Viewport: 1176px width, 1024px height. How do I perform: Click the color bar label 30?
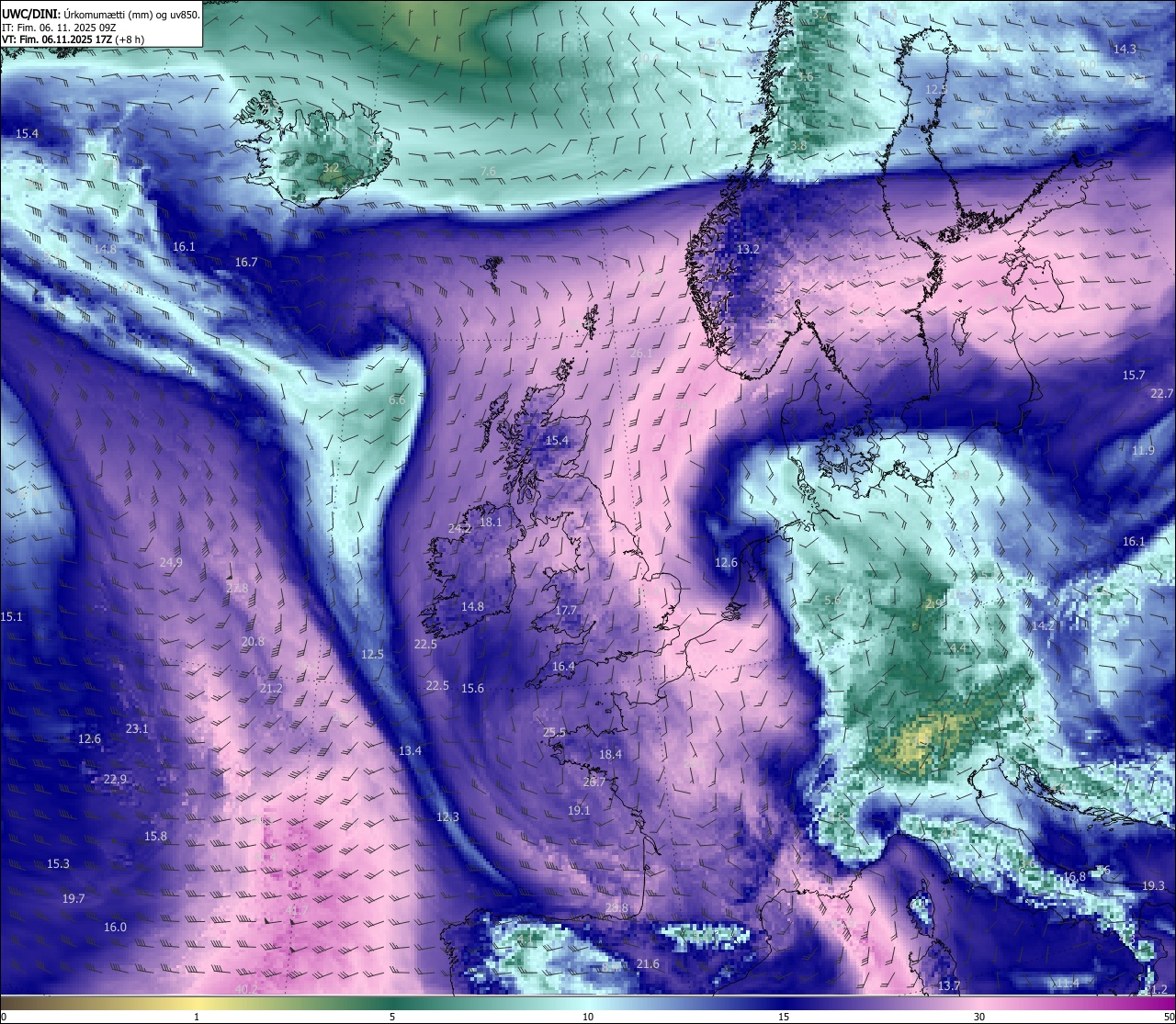coord(979,1017)
